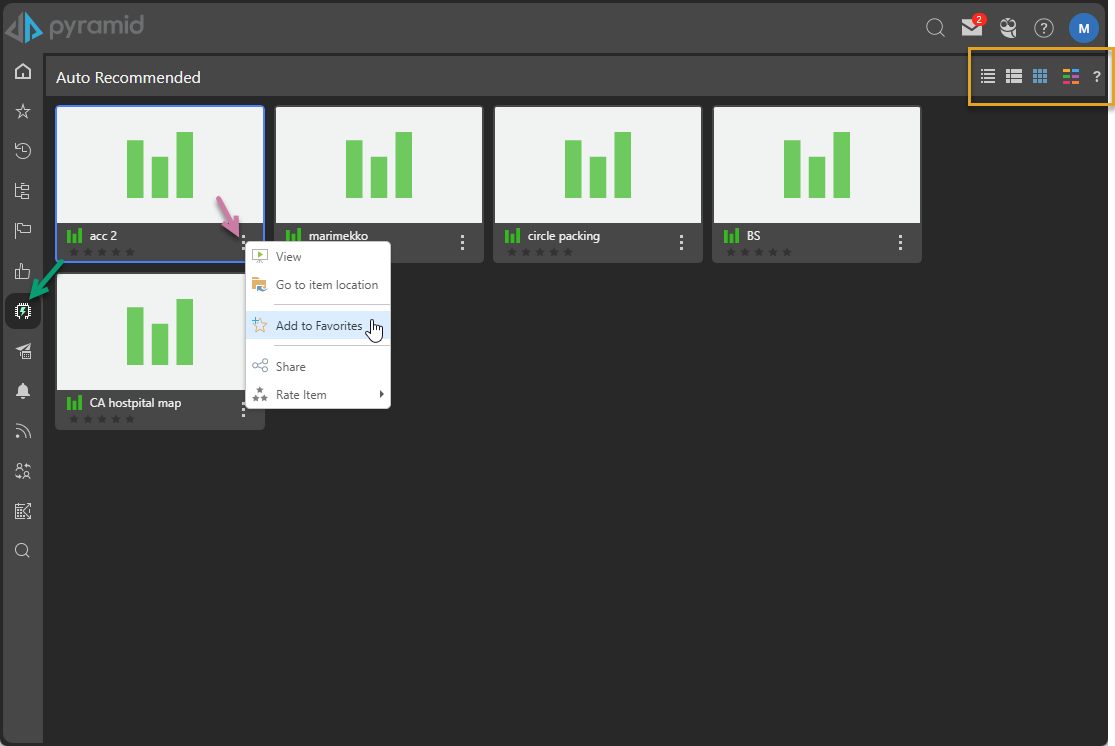Click the Auto Recommended chip icon

[x=22, y=312]
